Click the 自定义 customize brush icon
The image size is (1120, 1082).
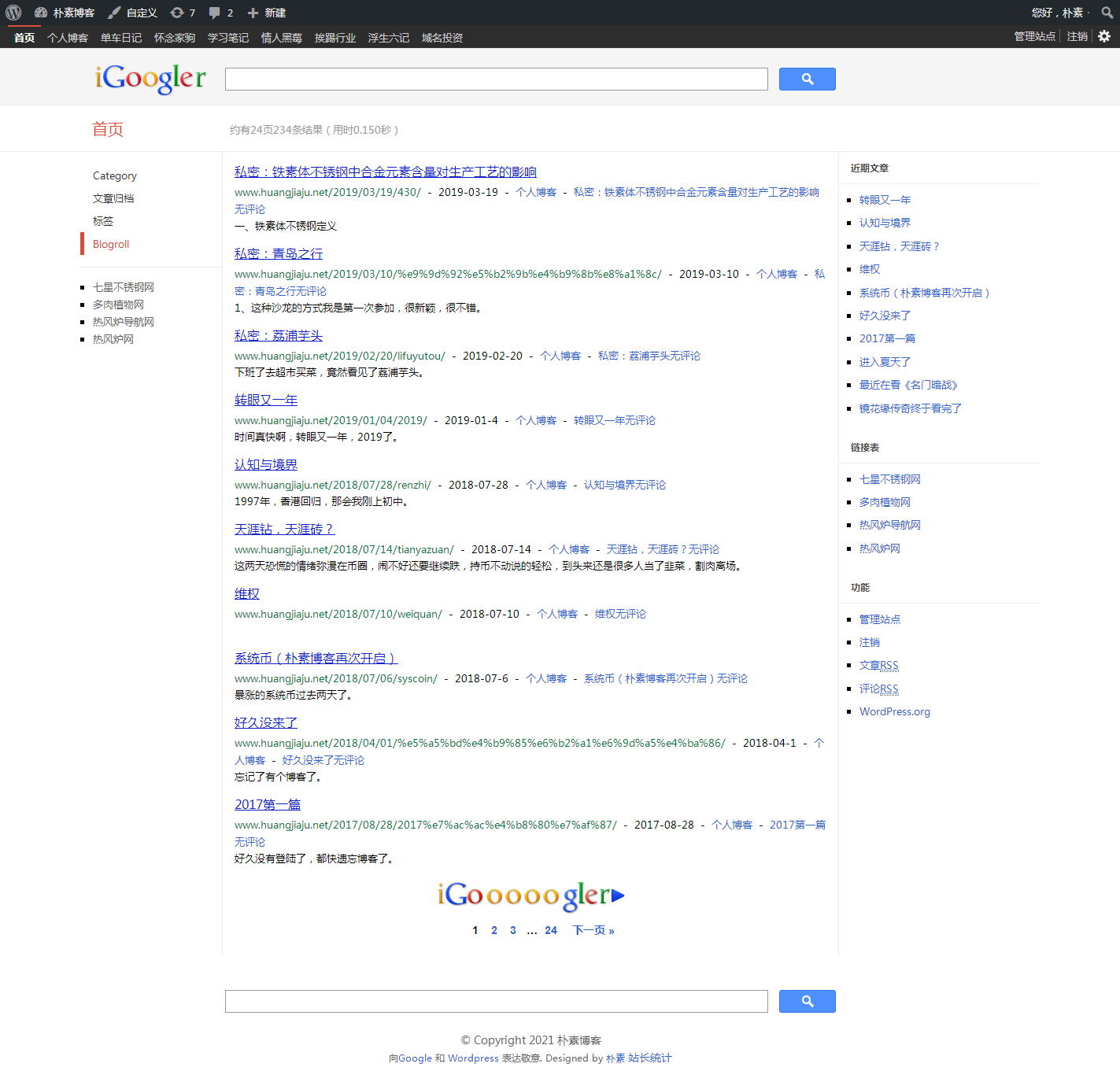(x=114, y=13)
